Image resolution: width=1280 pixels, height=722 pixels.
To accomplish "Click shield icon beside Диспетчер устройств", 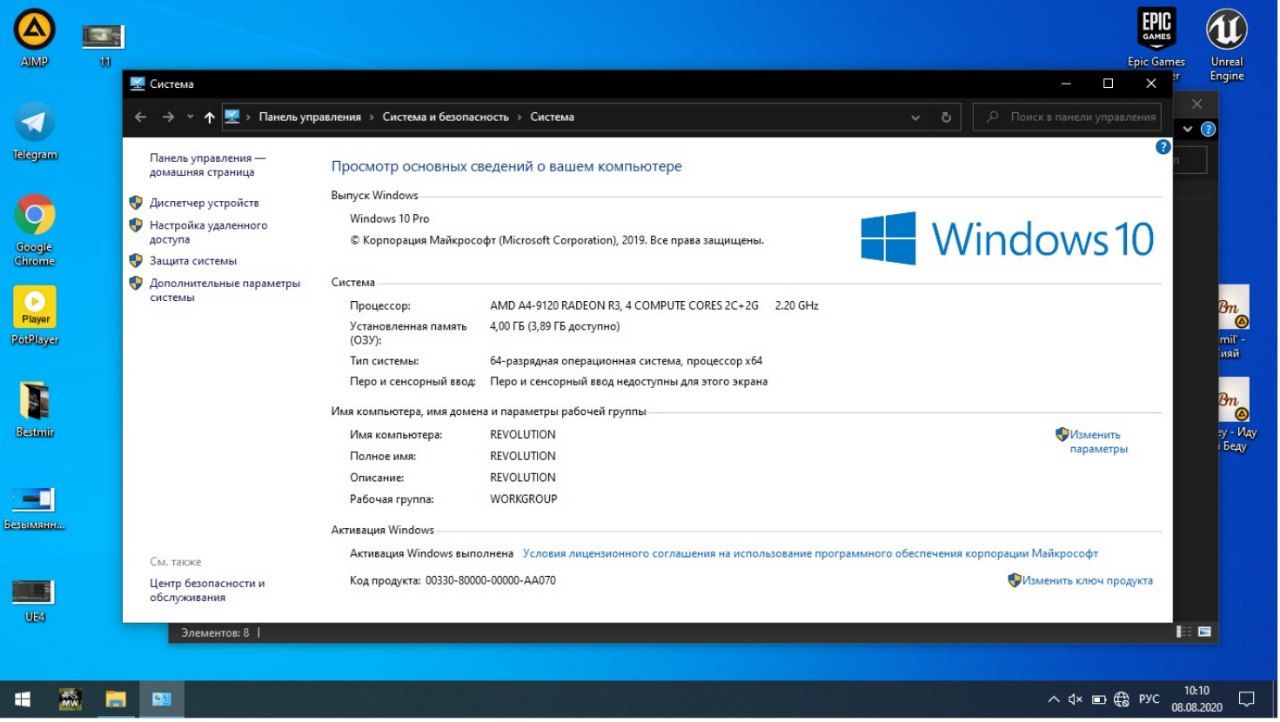I will point(136,202).
